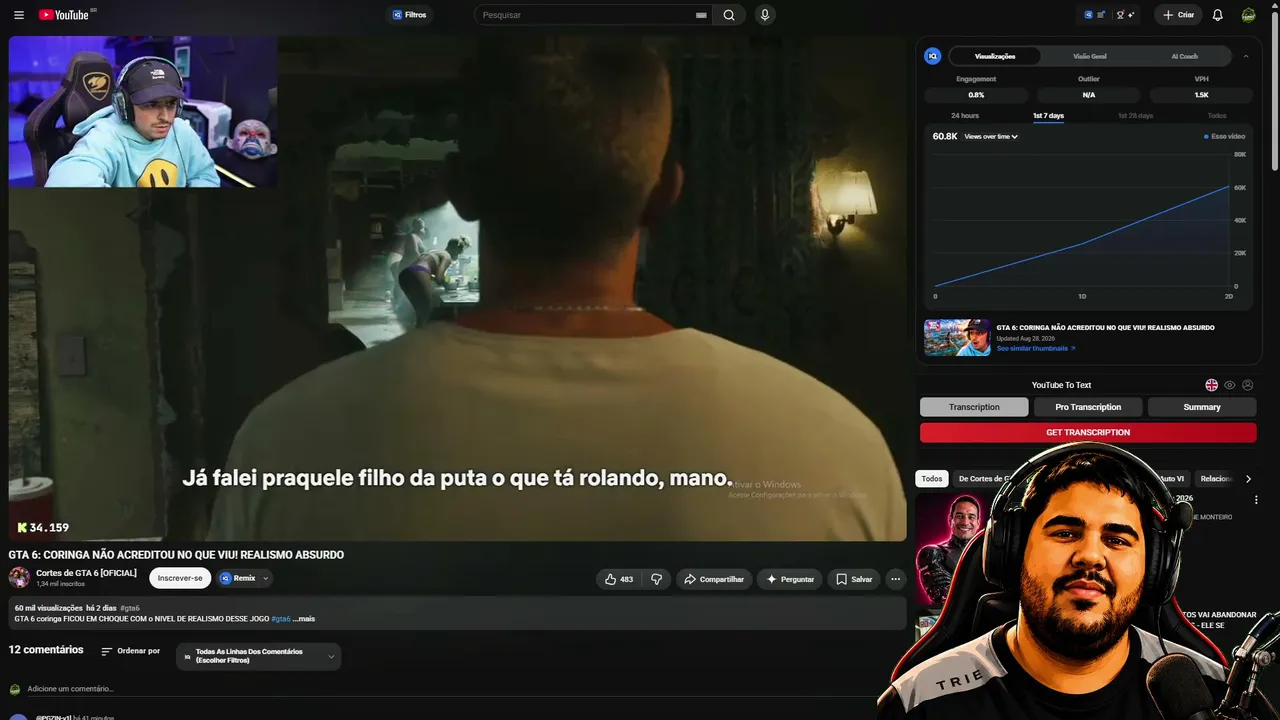Select the 24 hours time range
This screenshot has width=1280, height=720.
(965, 116)
